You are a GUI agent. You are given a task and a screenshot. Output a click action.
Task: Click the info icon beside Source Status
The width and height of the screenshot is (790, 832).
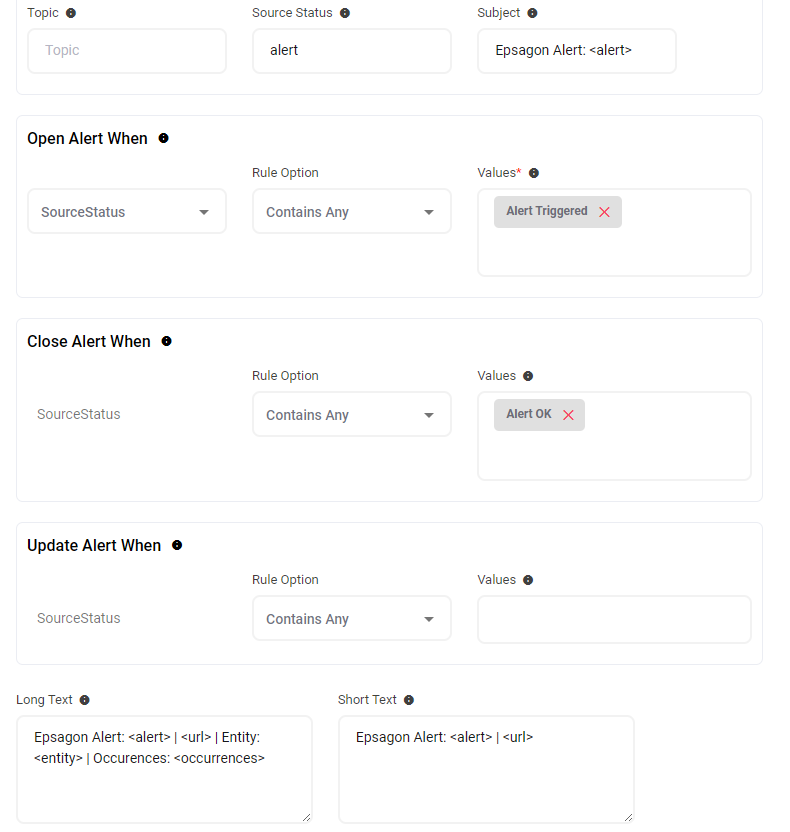(345, 13)
